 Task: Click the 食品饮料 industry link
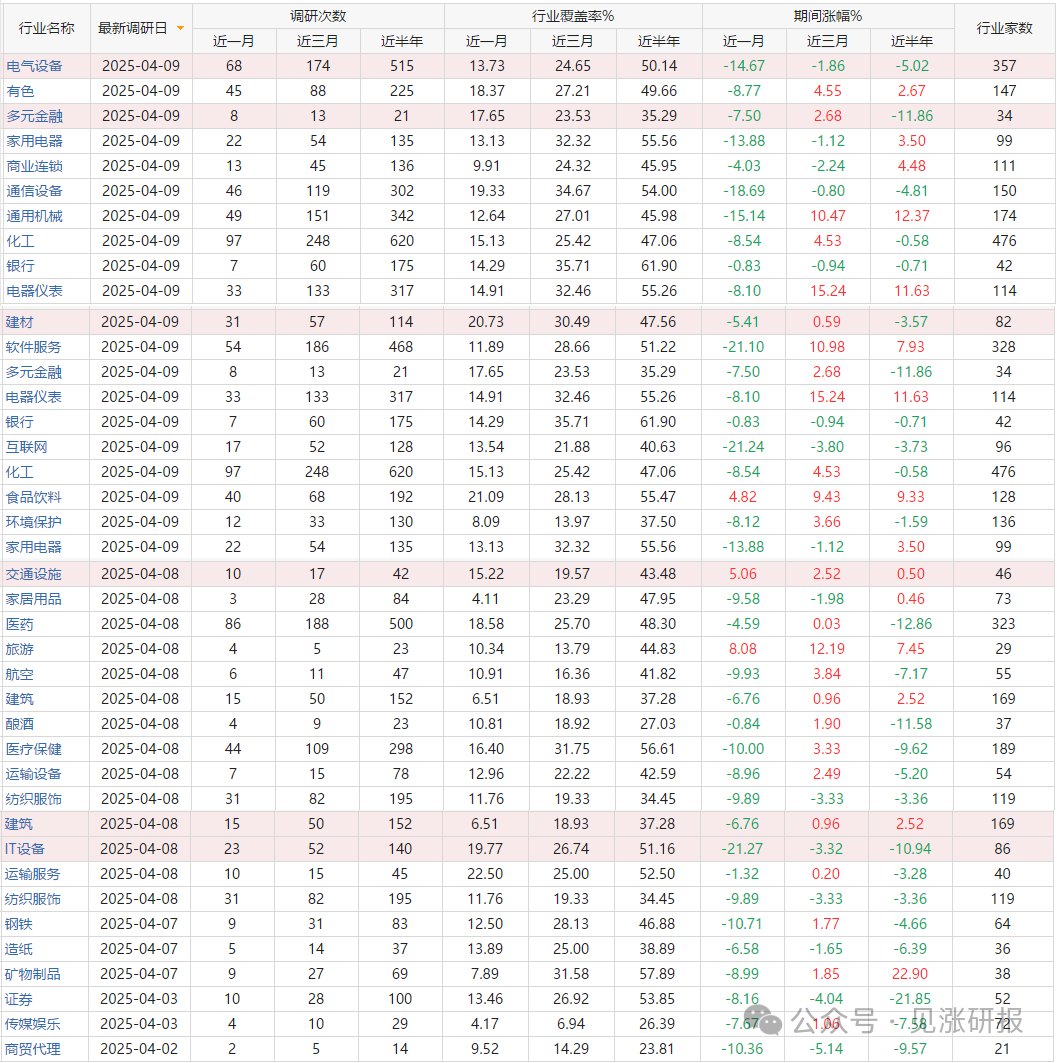tap(34, 497)
